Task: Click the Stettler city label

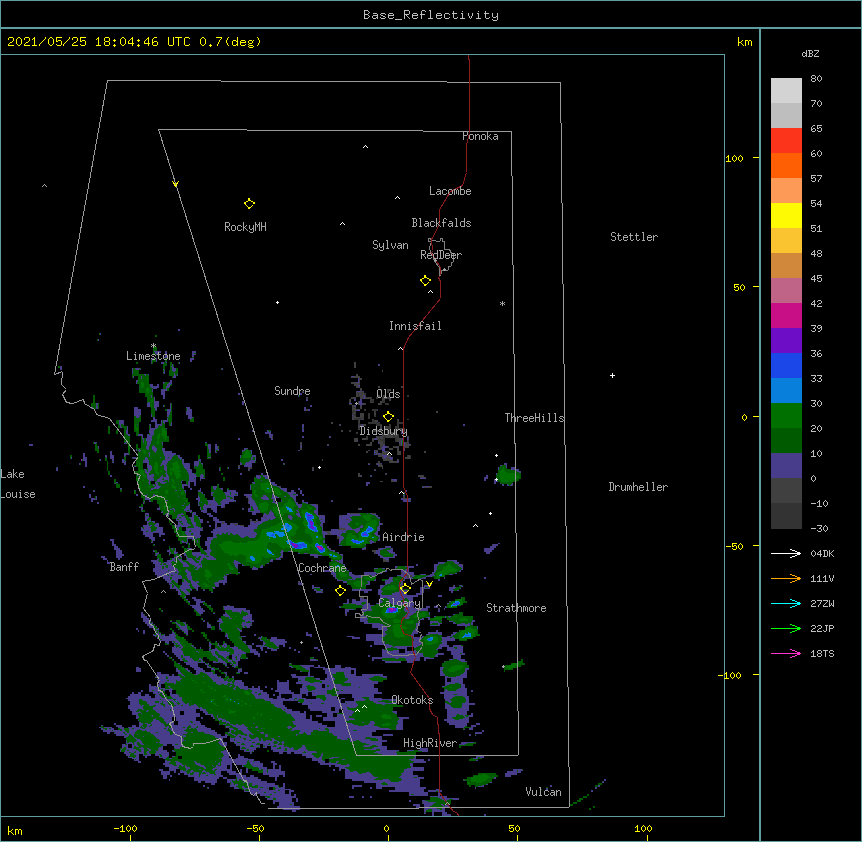Action: [x=634, y=237]
